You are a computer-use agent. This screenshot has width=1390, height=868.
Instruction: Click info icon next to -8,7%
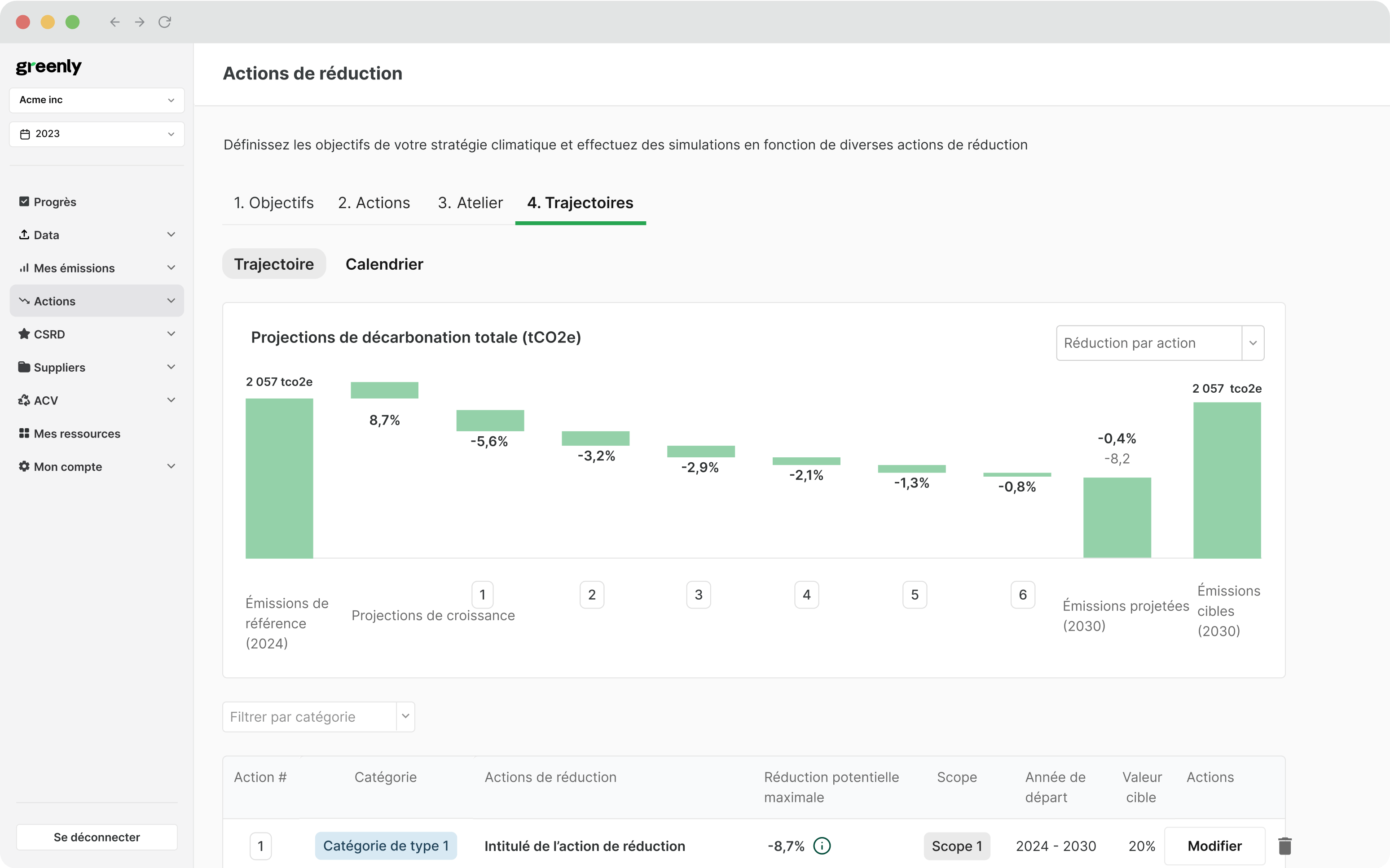pos(822,846)
